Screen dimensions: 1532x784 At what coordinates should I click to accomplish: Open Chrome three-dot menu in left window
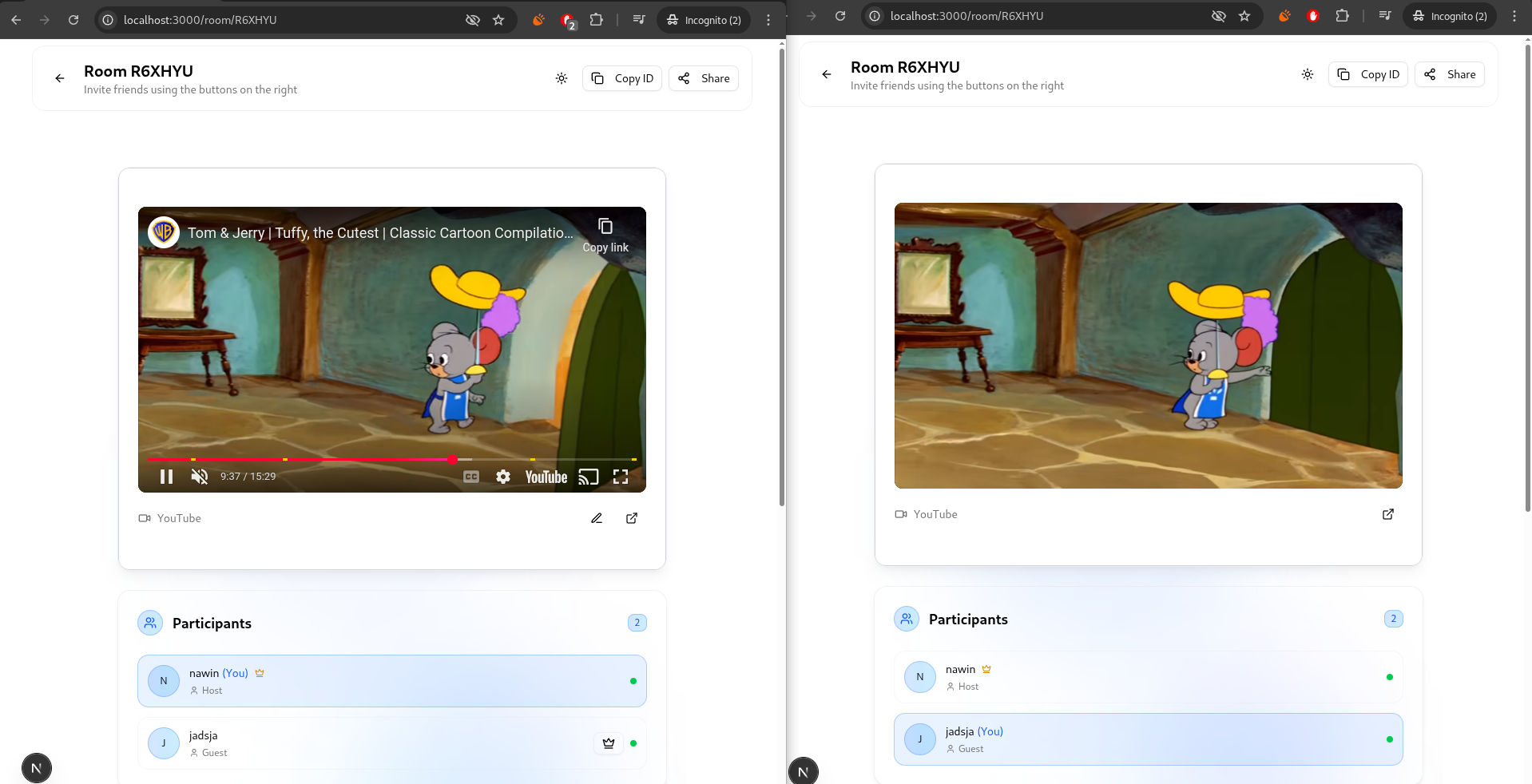click(x=768, y=20)
